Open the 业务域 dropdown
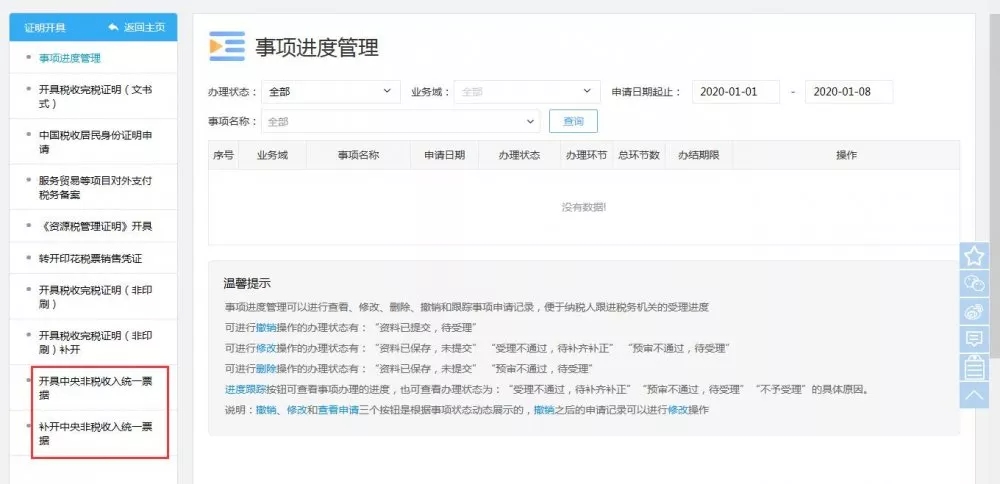The image size is (1000, 484). 527,92
